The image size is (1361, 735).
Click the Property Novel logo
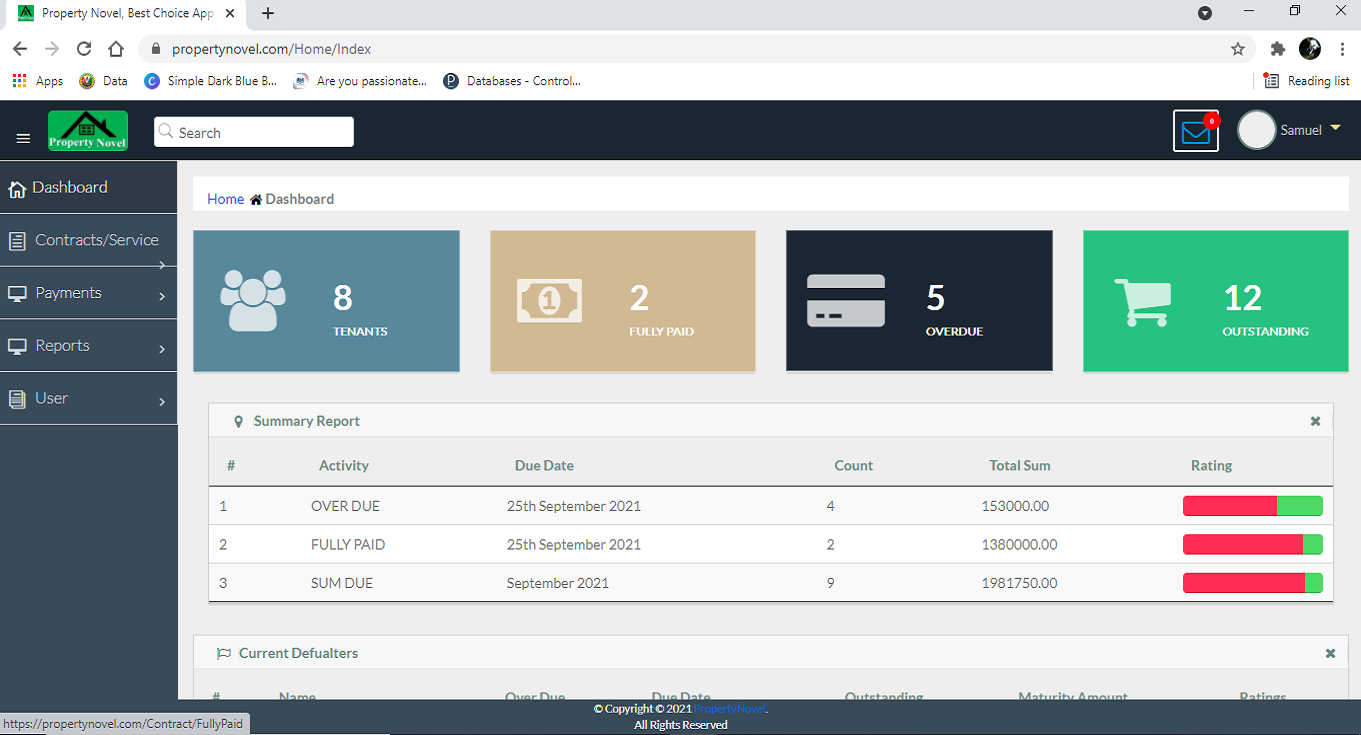(x=88, y=131)
